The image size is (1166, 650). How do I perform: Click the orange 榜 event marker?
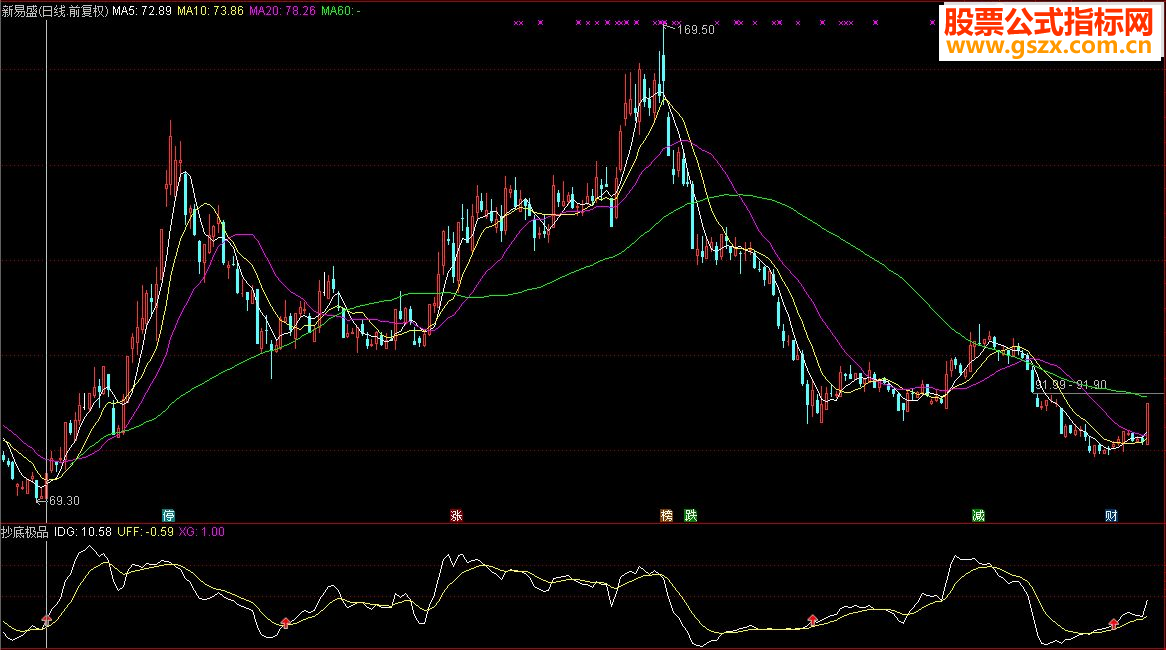click(x=667, y=515)
